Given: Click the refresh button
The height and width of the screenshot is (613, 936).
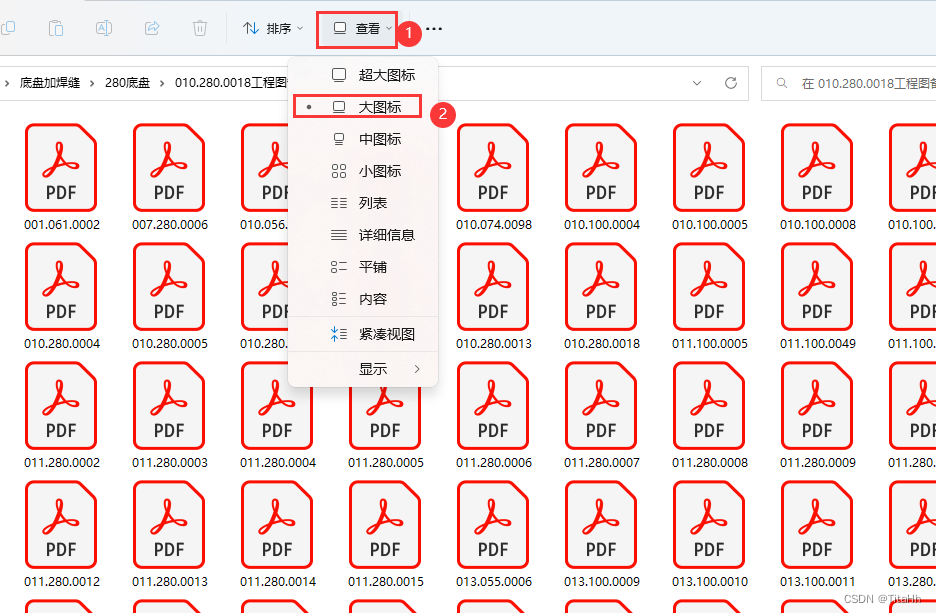Looking at the screenshot, I should point(731,83).
